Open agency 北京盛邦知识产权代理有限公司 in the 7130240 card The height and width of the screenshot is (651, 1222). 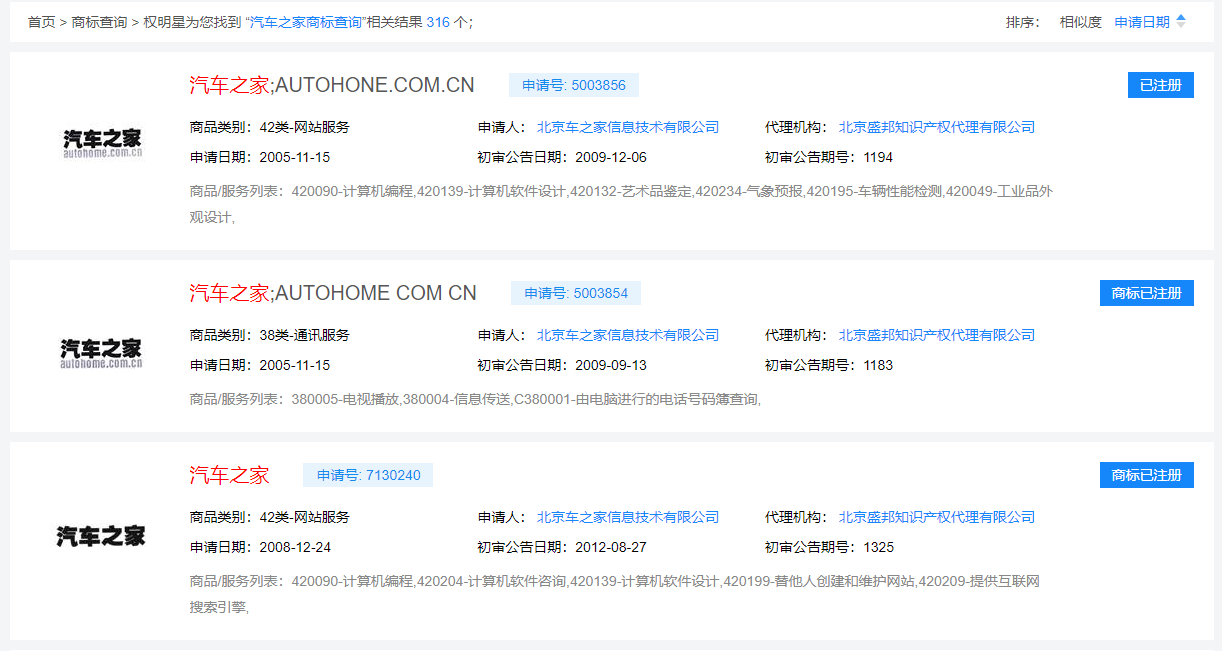pyautogui.click(x=937, y=517)
